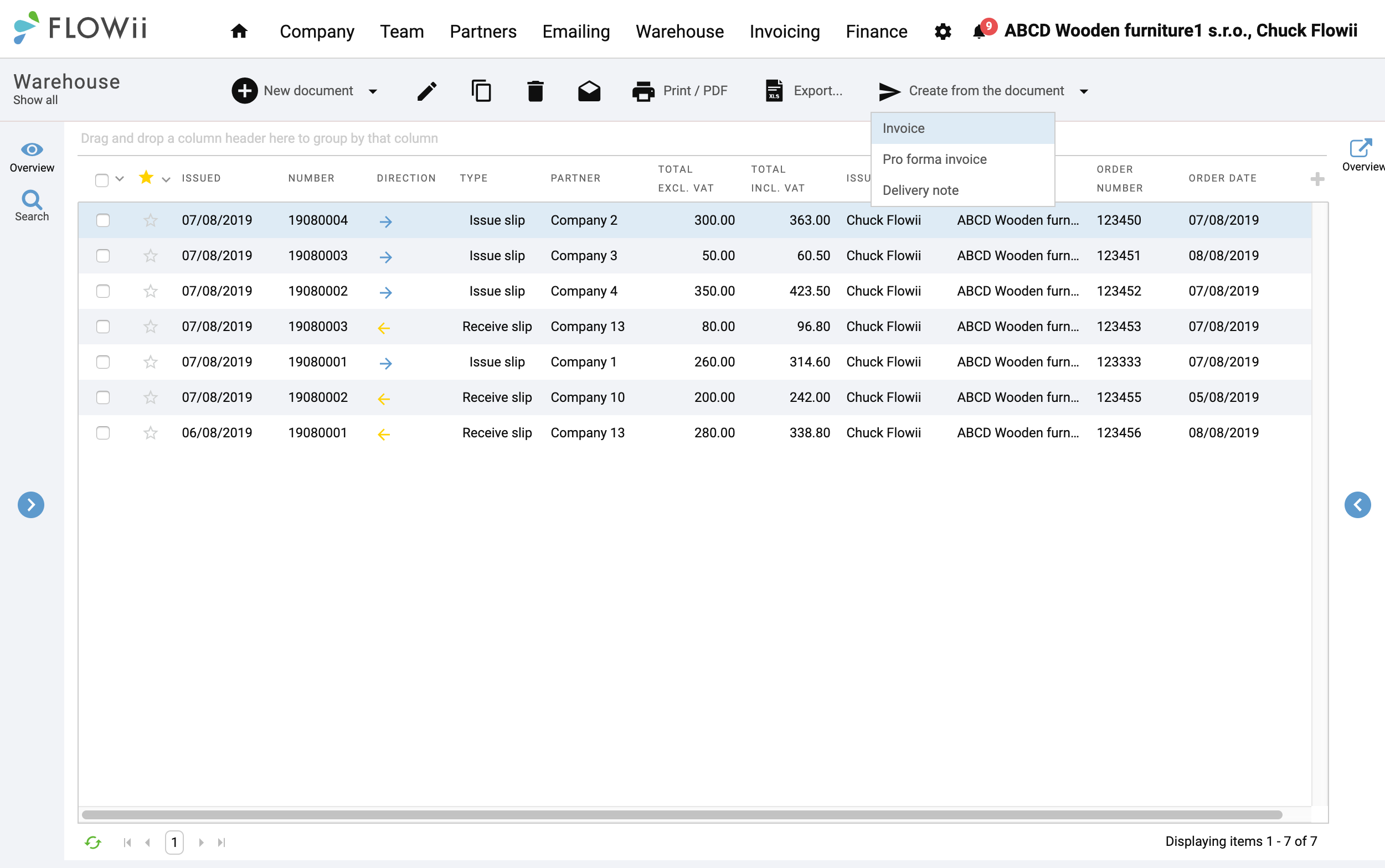The height and width of the screenshot is (868, 1385).
Task: Go to the previous page of results
Action: tap(147, 842)
